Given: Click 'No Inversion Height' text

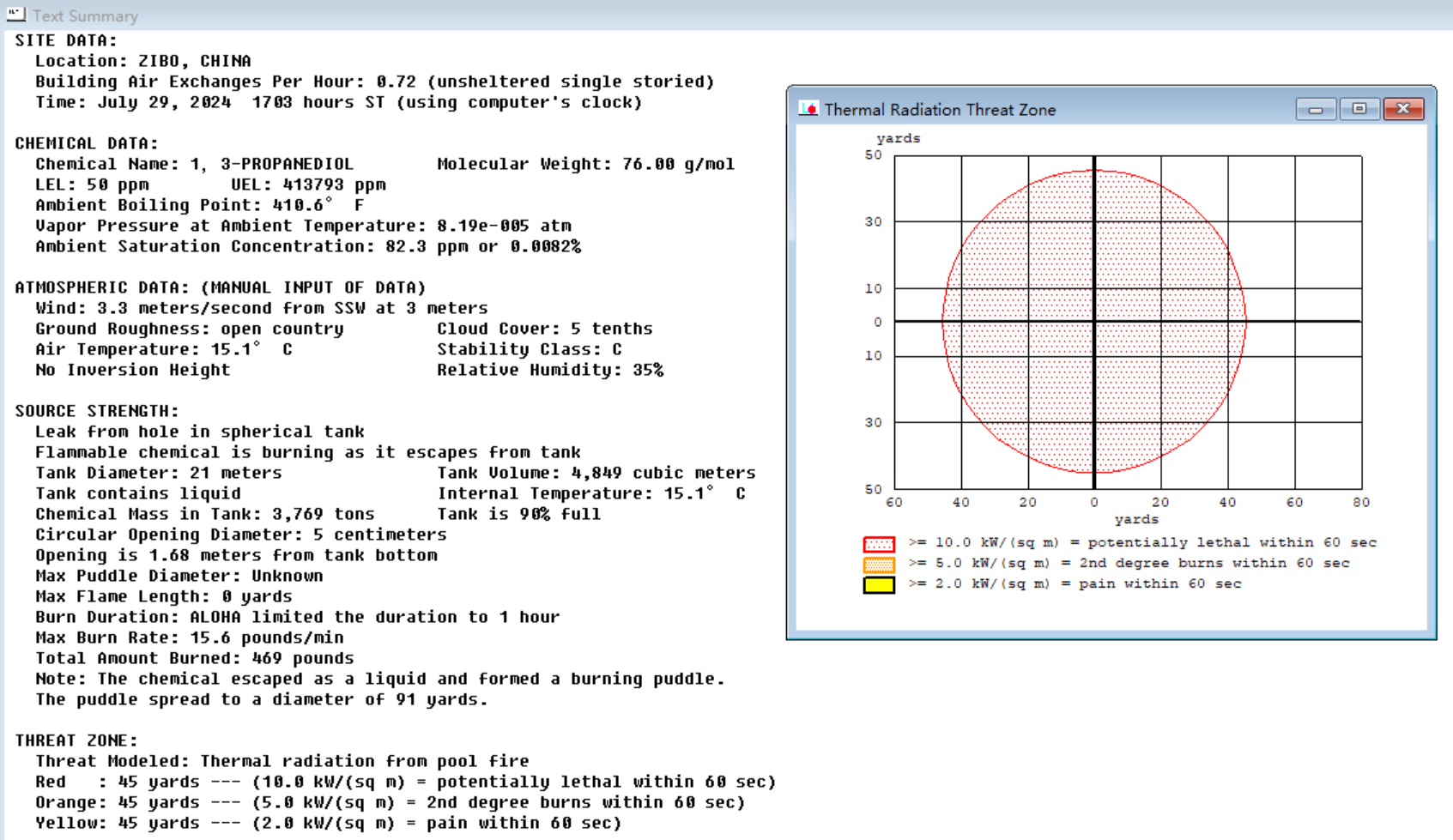Looking at the screenshot, I should point(133,370).
